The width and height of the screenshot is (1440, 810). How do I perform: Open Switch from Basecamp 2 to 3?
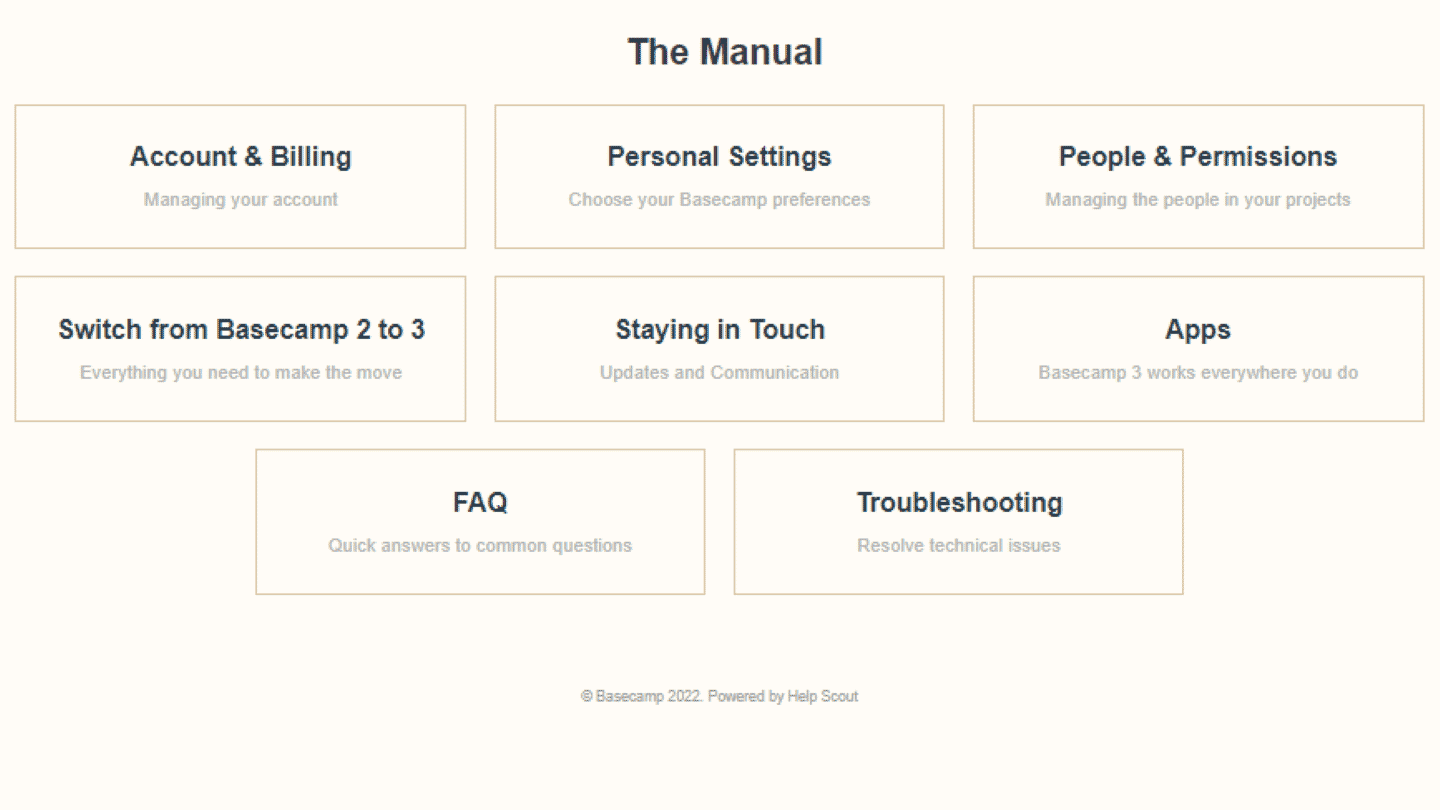(x=240, y=349)
